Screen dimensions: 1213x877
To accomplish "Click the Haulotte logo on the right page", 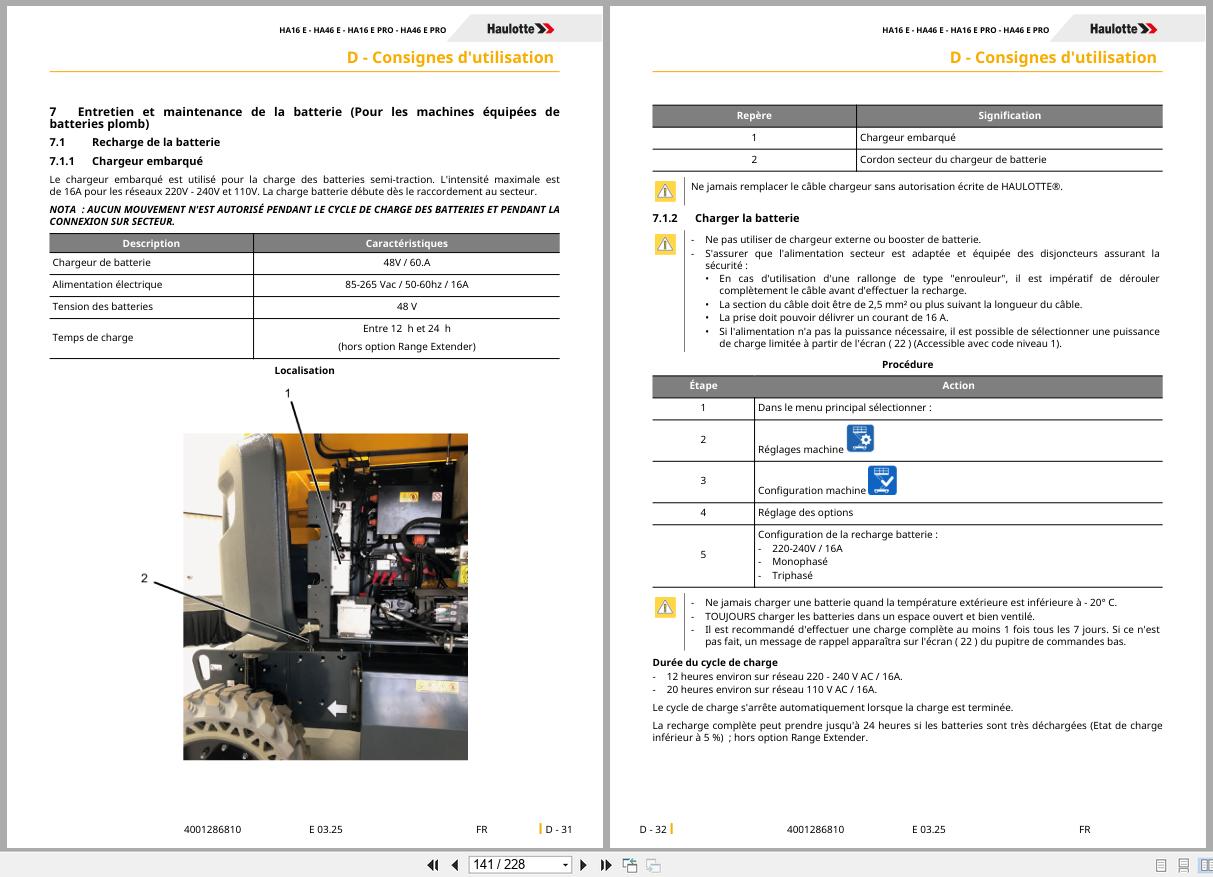I will coord(1124,29).
